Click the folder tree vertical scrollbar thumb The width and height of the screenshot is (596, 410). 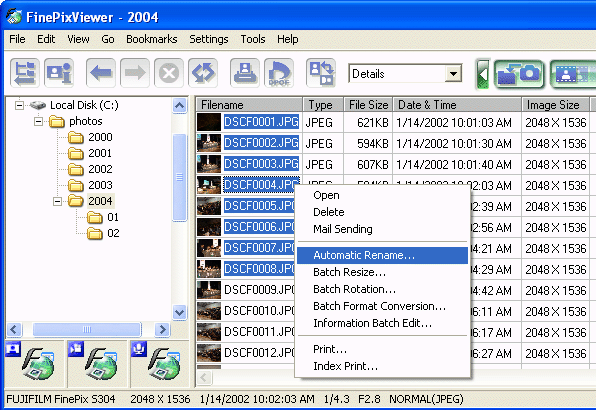[179, 177]
